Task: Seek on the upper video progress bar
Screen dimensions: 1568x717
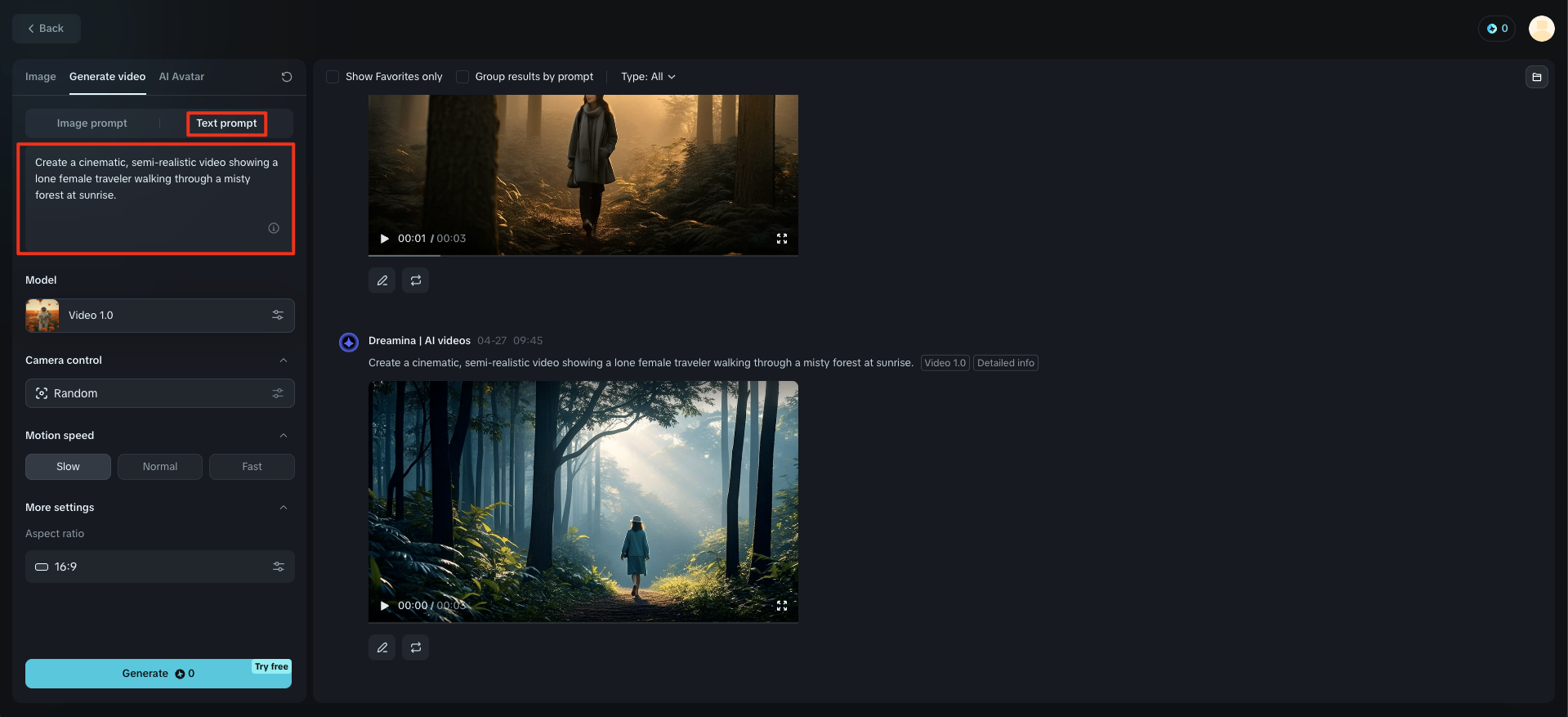Action: [x=583, y=255]
